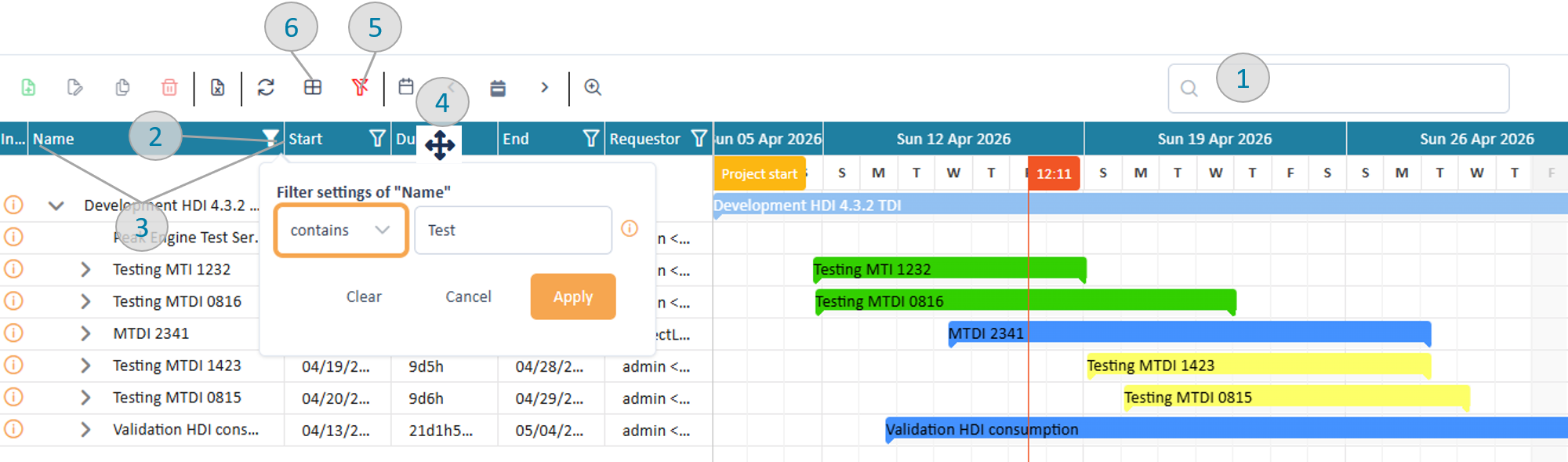Select the yellow Testing MTDI 1423 bar

coord(1258,366)
